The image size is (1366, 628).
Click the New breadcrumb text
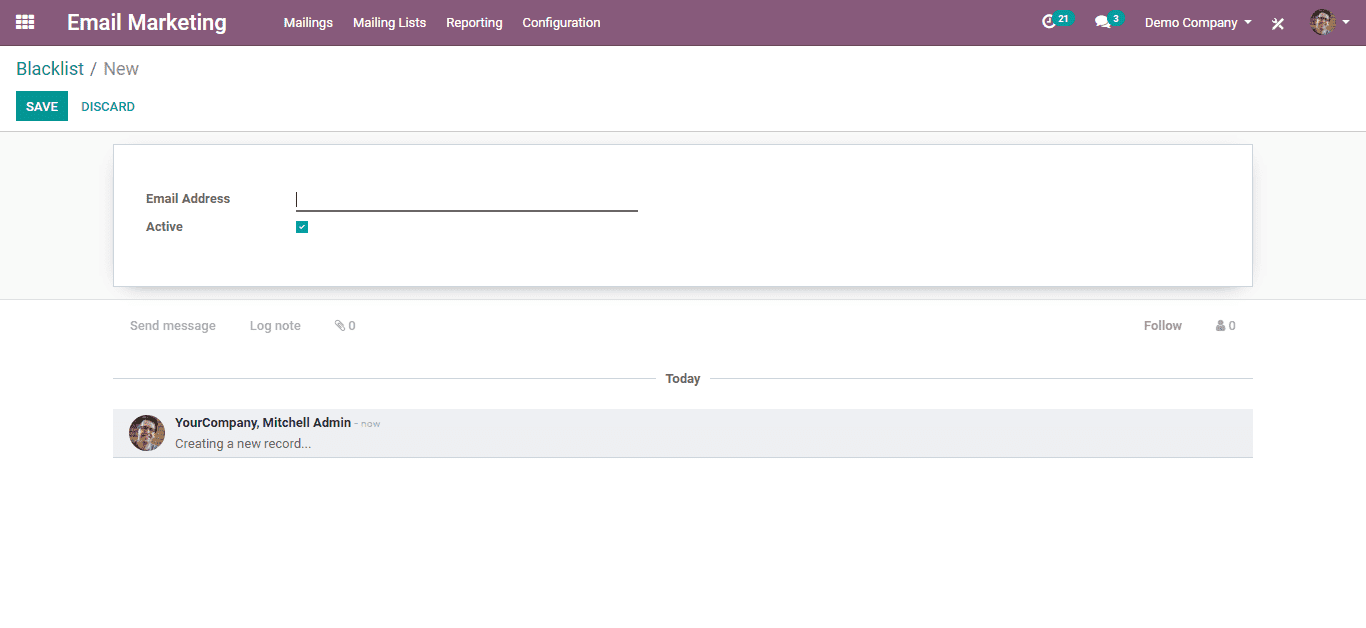(x=121, y=69)
